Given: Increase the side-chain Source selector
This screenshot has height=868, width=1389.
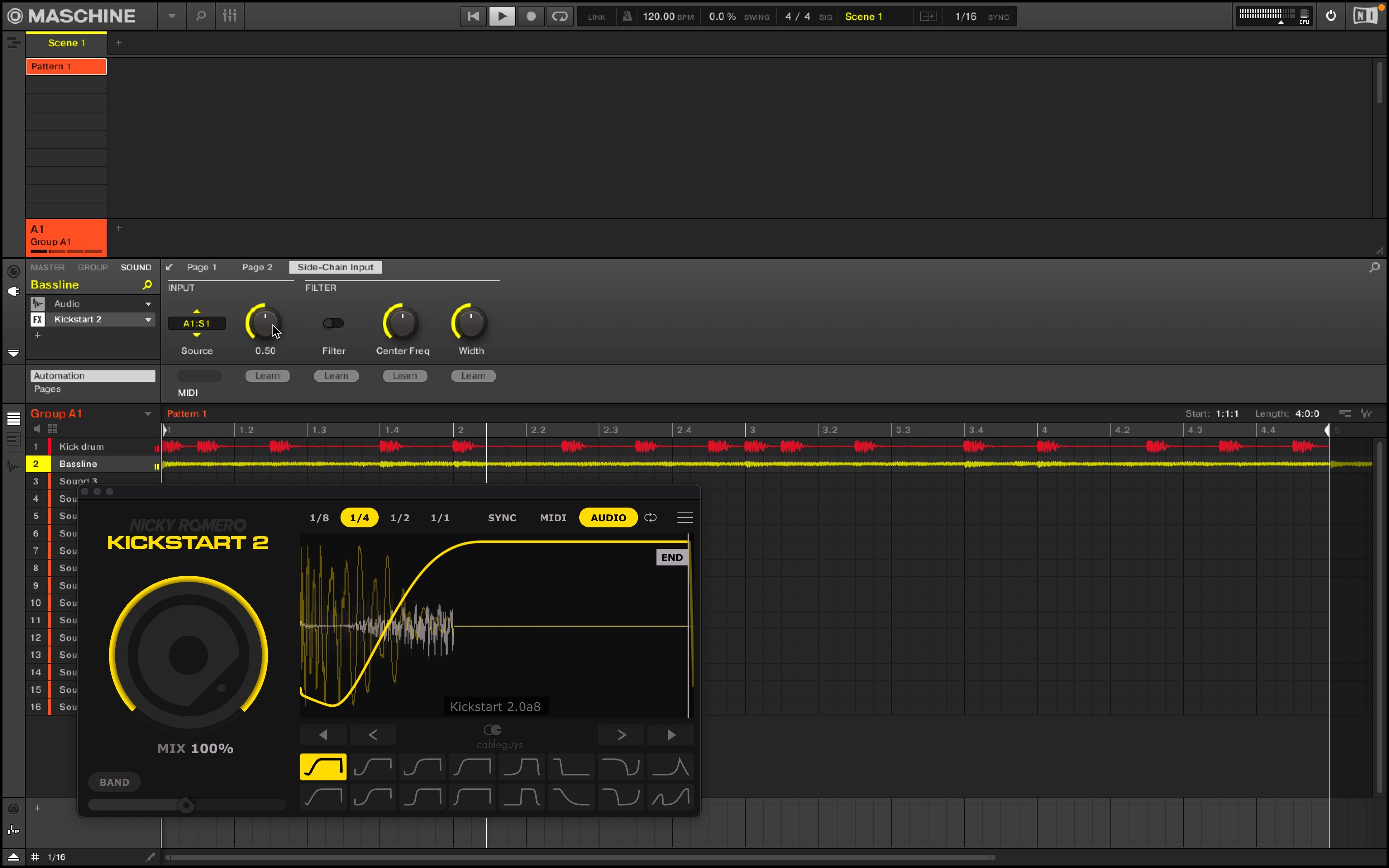Looking at the screenshot, I should tap(197, 311).
